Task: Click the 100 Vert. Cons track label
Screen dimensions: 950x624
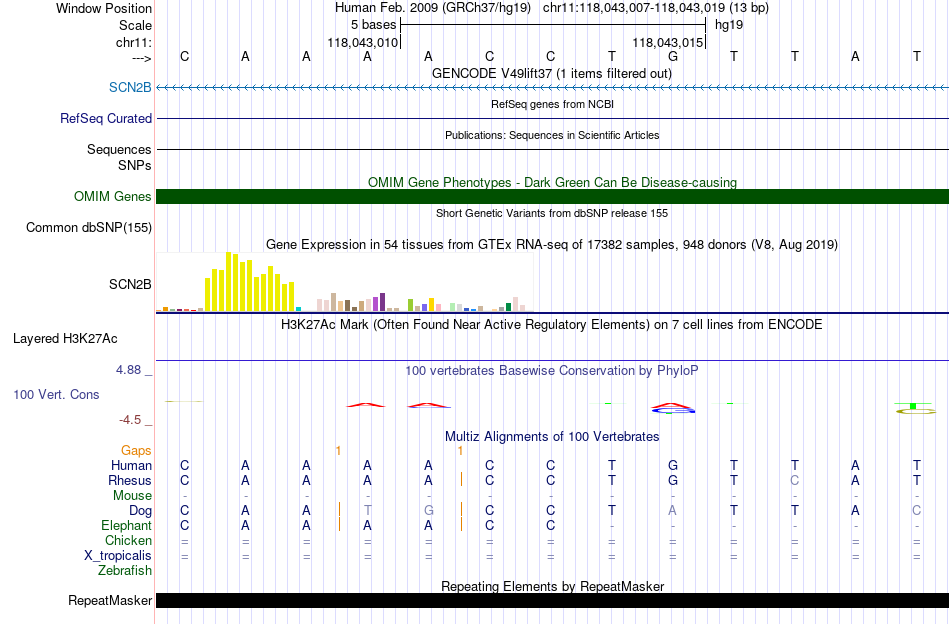Action: point(56,394)
